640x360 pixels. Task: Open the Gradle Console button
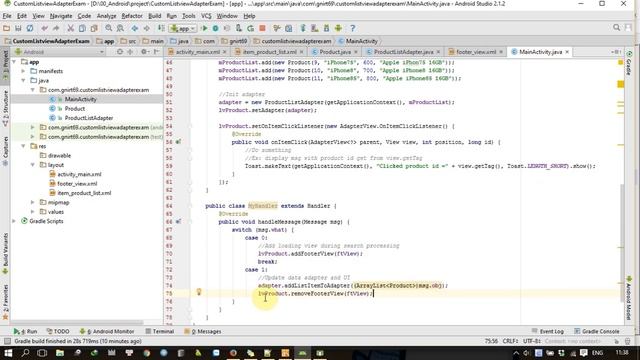[x=596, y=331]
